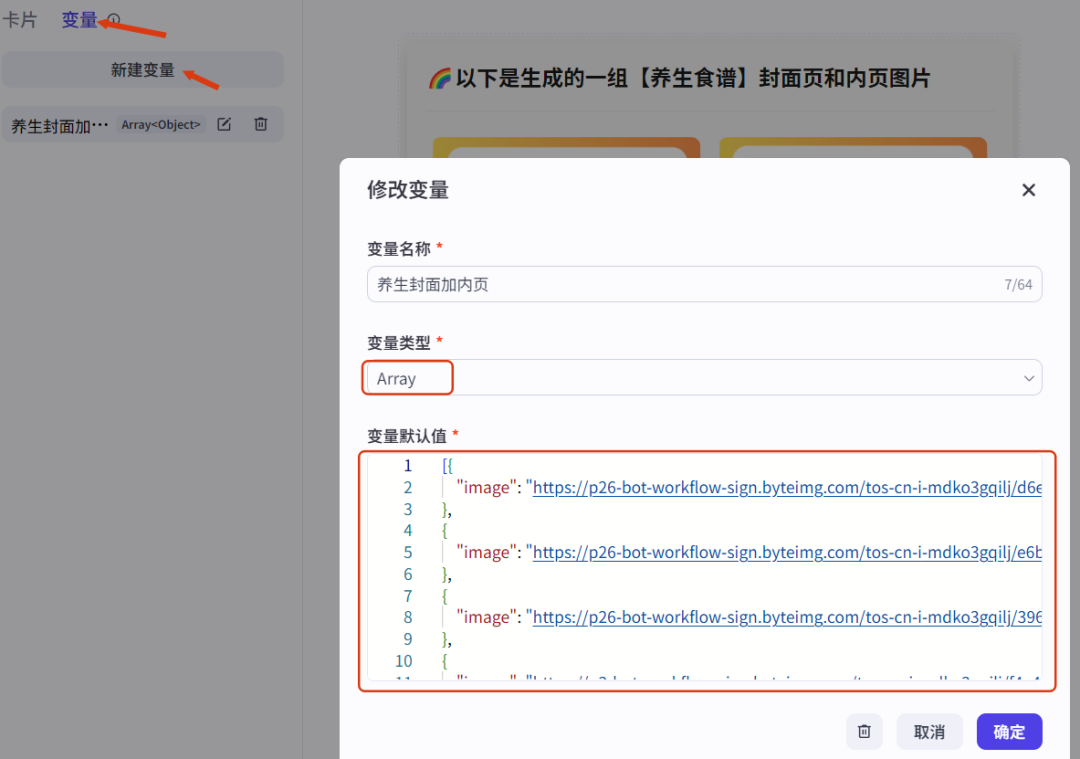Open the image URL on line 8
Viewport: 1080px width, 759px height.
coord(787,617)
